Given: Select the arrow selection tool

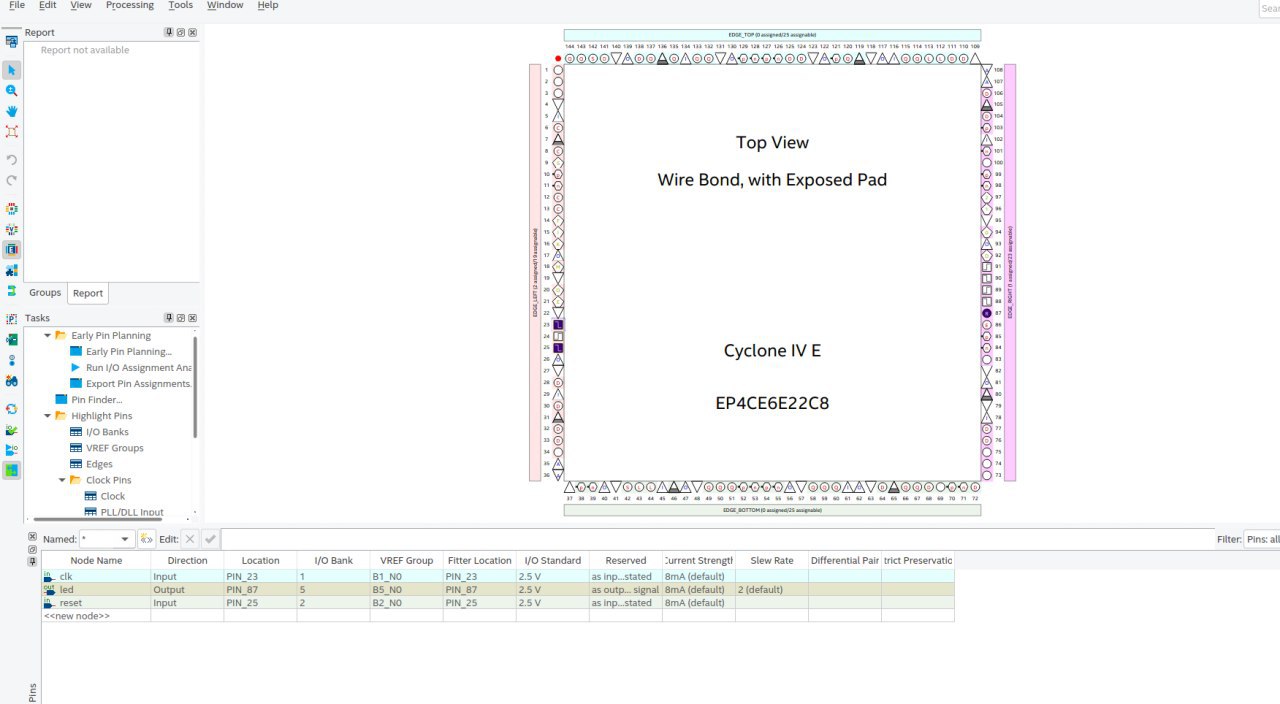Looking at the screenshot, I should point(12,70).
